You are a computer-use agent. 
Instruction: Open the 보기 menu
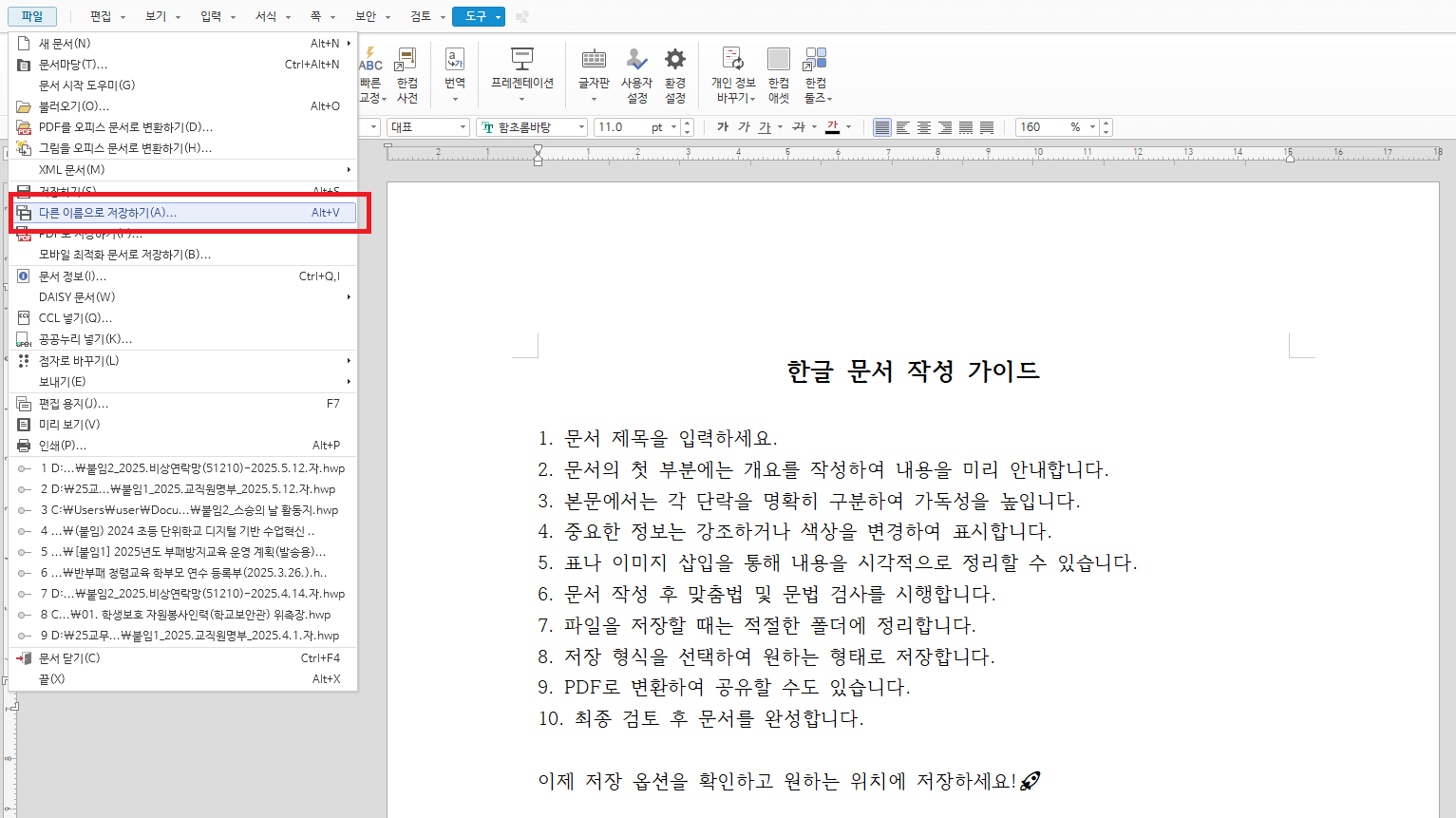tap(156, 16)
